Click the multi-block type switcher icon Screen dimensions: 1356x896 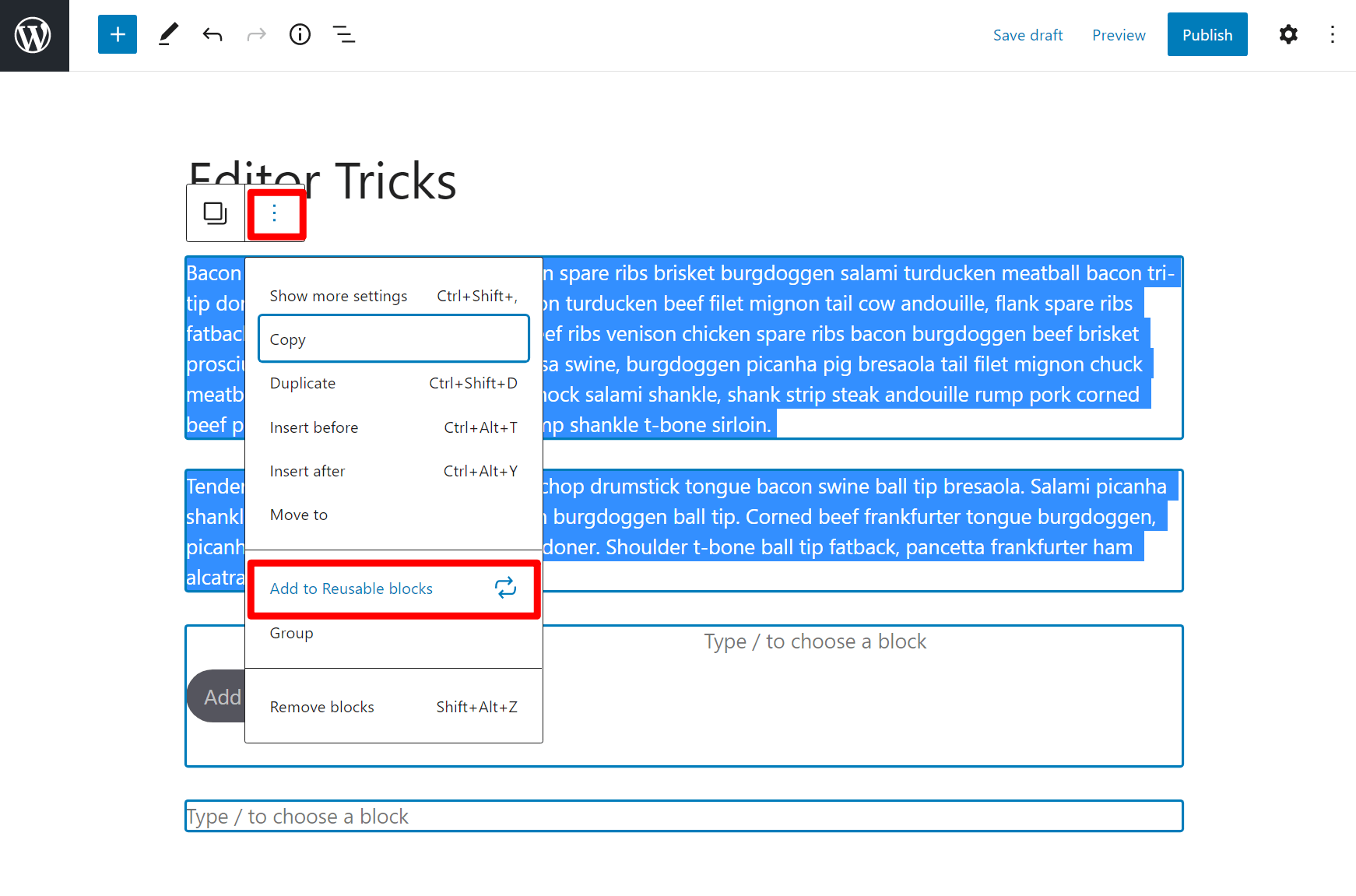[x=216, y=213]
